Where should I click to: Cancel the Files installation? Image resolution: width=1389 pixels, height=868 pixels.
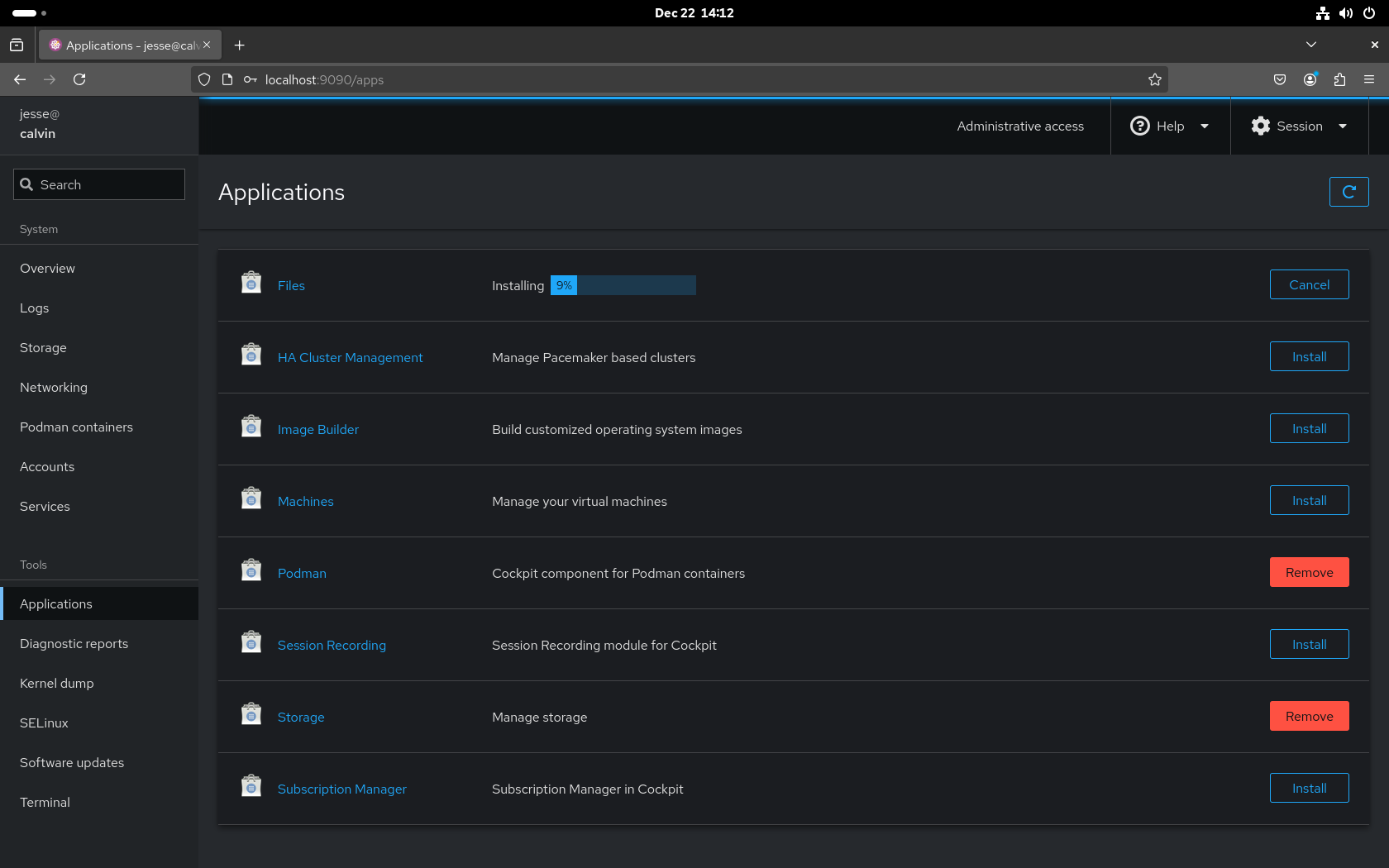pyautogui.click(x=1310, y=284)
